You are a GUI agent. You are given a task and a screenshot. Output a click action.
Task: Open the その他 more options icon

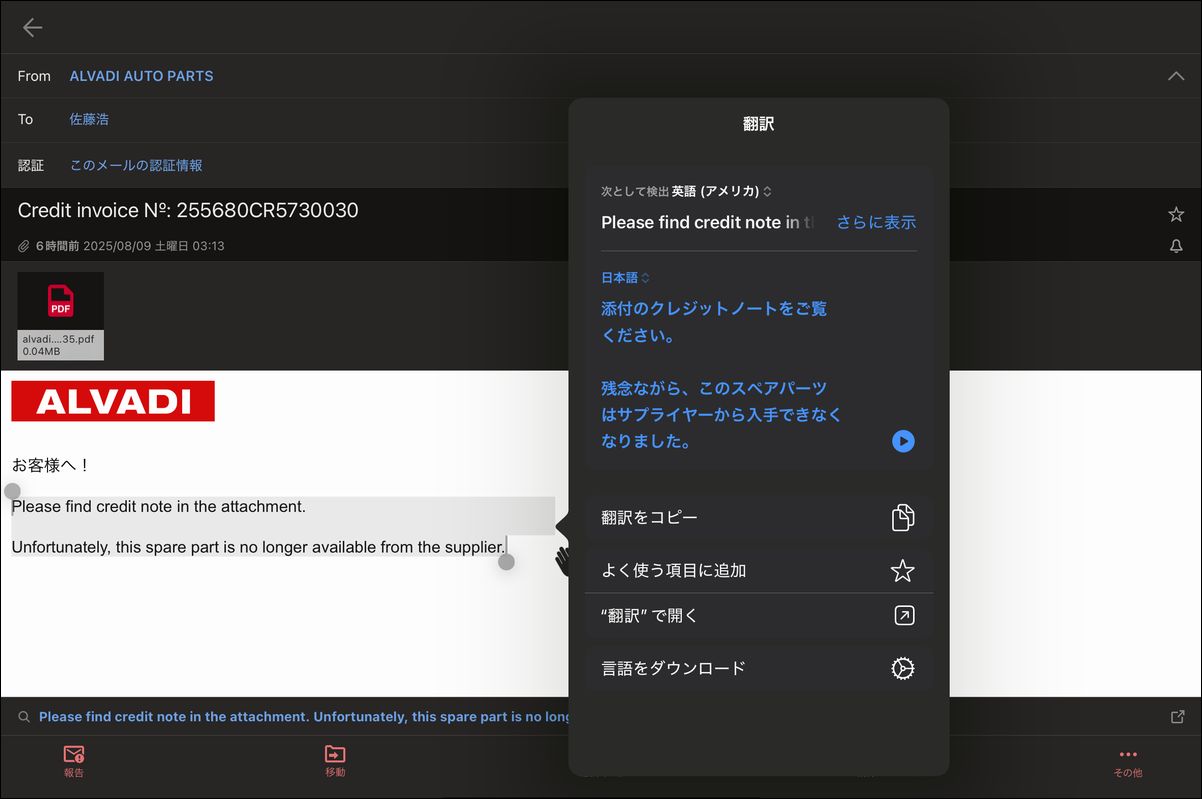(x=1127, y=760)
